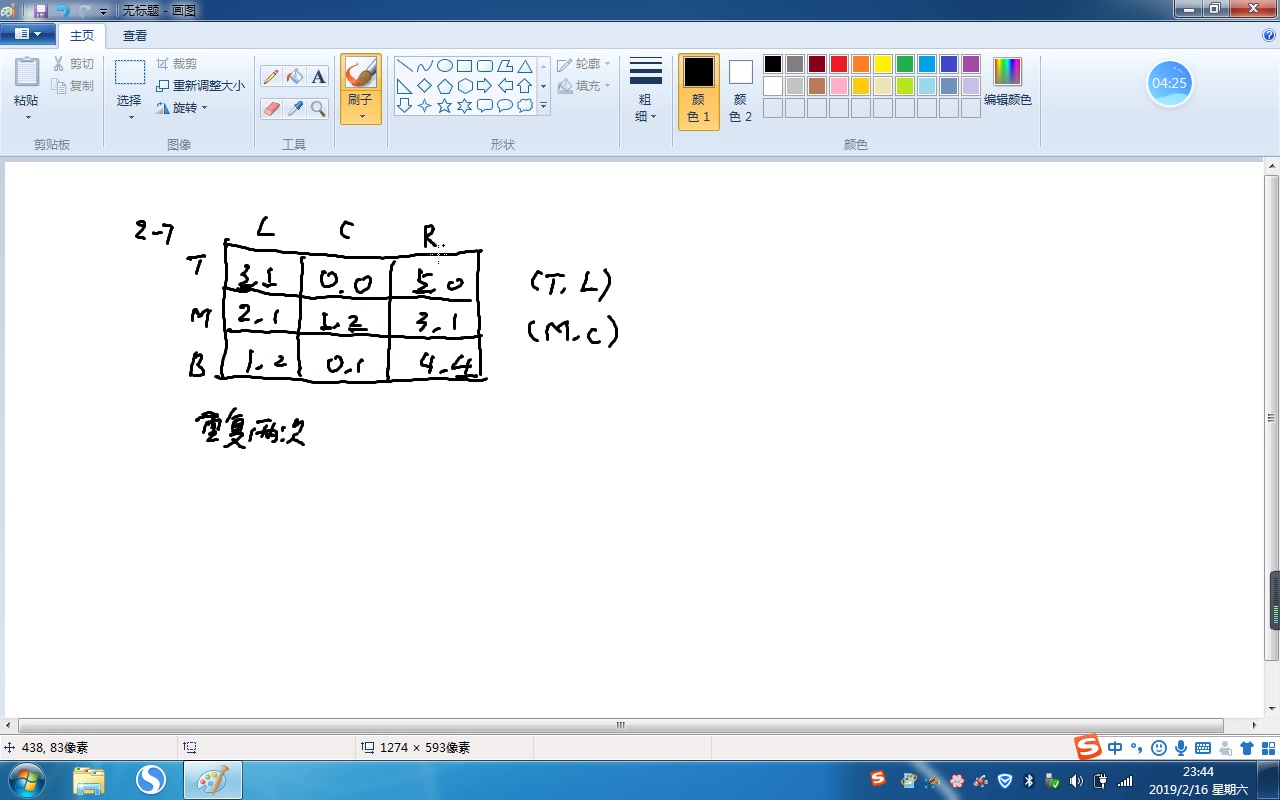This screenshot has width=1280, height=800.
Task: Open Edit colors (编辑颜色)
Action: (x=1008, y=82)
